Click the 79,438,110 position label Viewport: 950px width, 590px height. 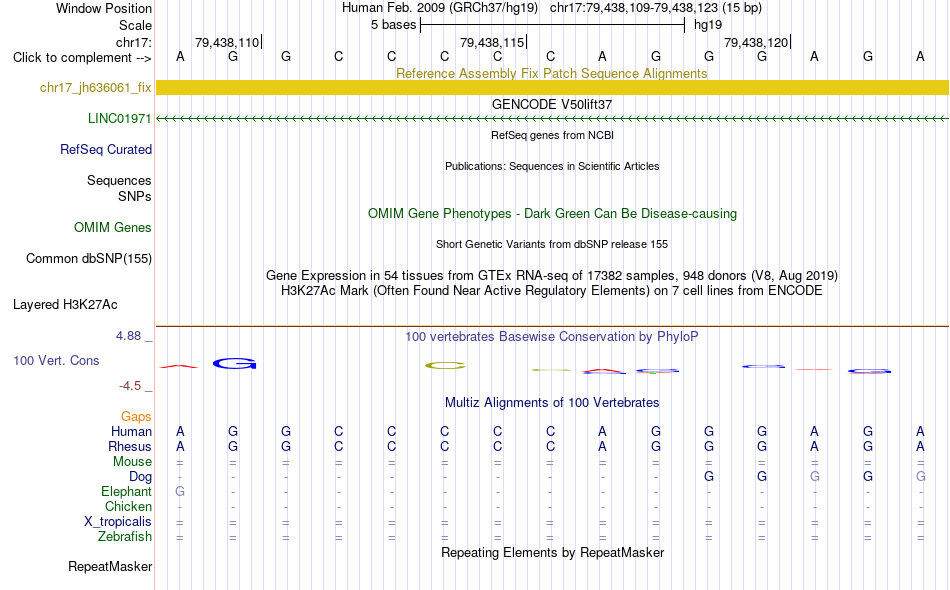[x=227, y=42]
